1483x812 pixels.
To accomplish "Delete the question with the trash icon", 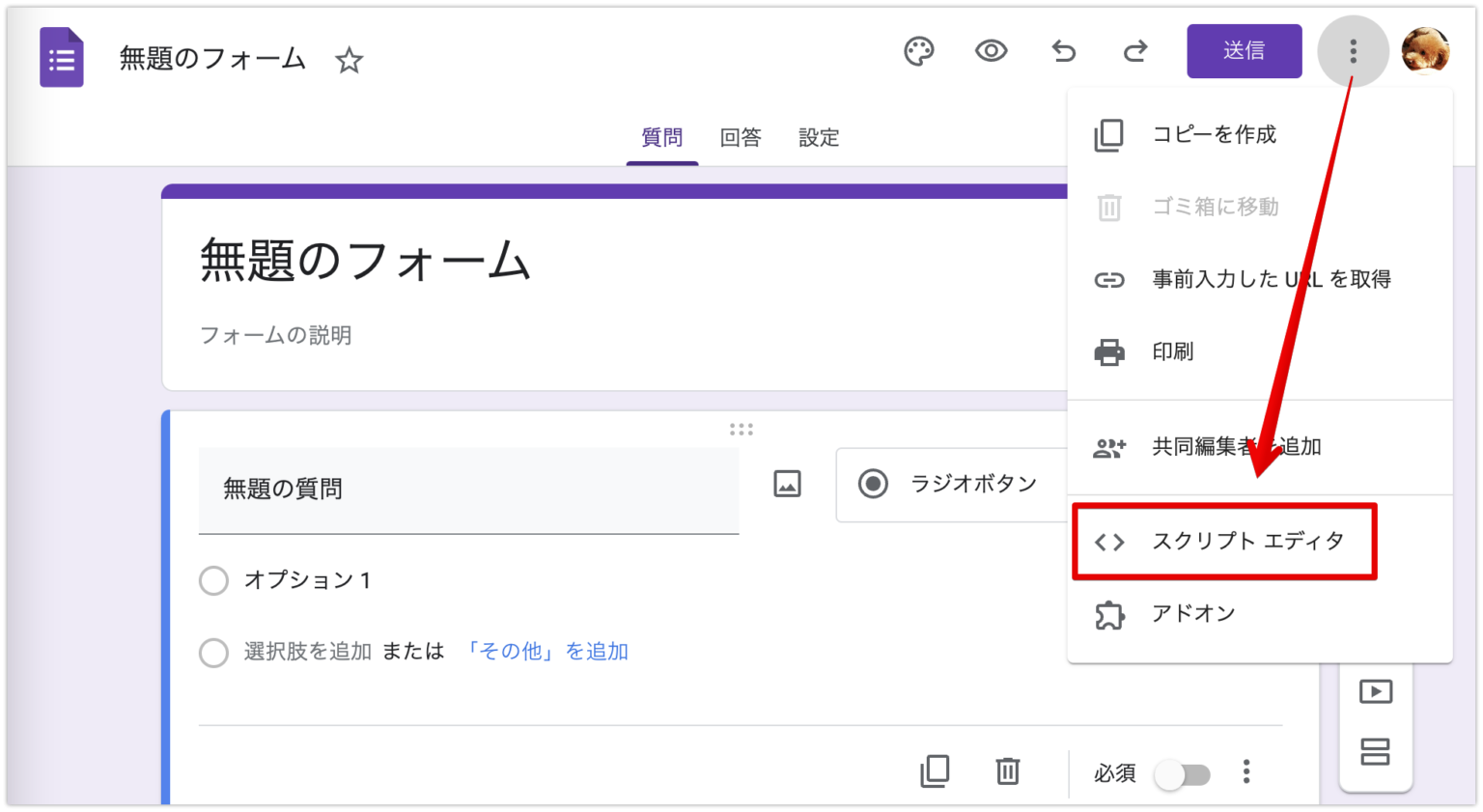I will [x=1007, y=771].
